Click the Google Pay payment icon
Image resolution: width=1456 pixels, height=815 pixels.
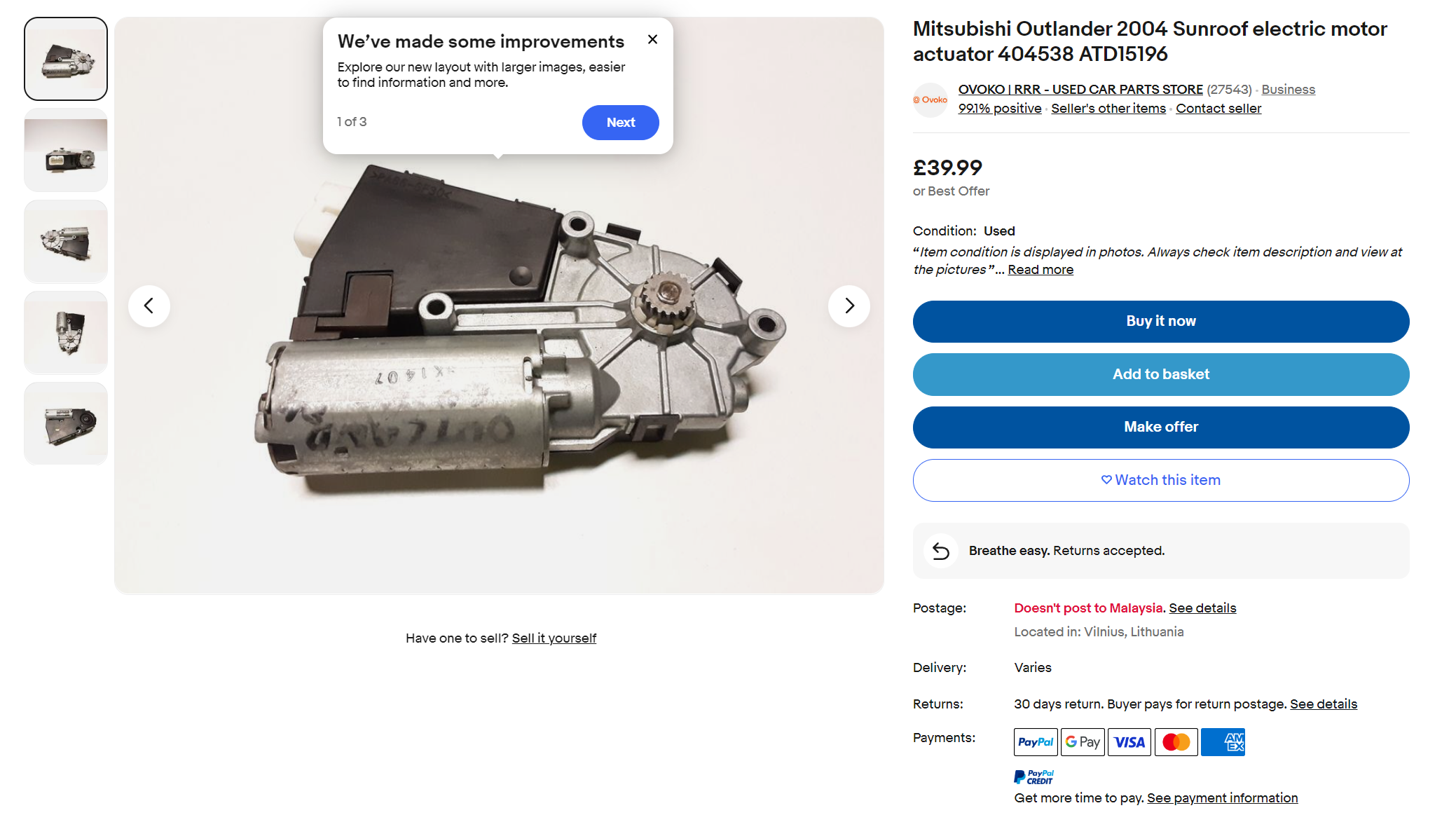1082,742
